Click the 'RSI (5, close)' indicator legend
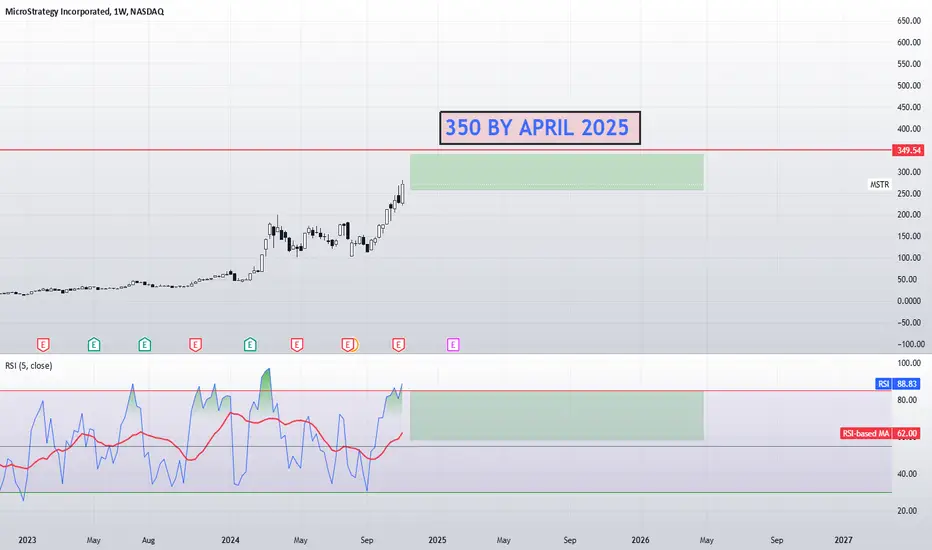The image size is (932, 550). (x=29, y=366)
